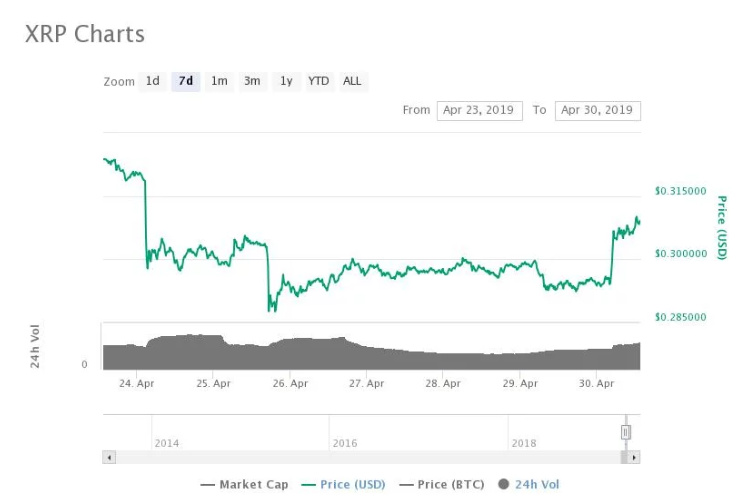Click the 2014 marker in navigator
Screen dimensions: 733x499
point(167,443)
